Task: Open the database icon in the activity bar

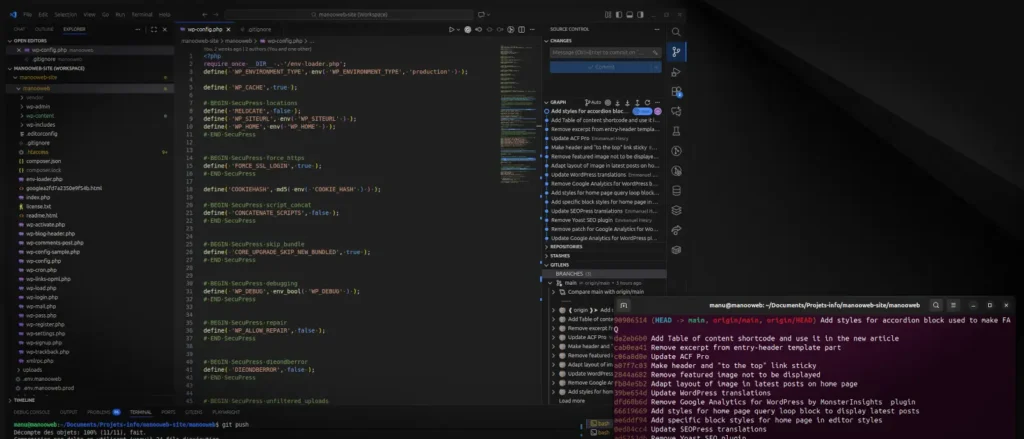Action: coord(676,191)
